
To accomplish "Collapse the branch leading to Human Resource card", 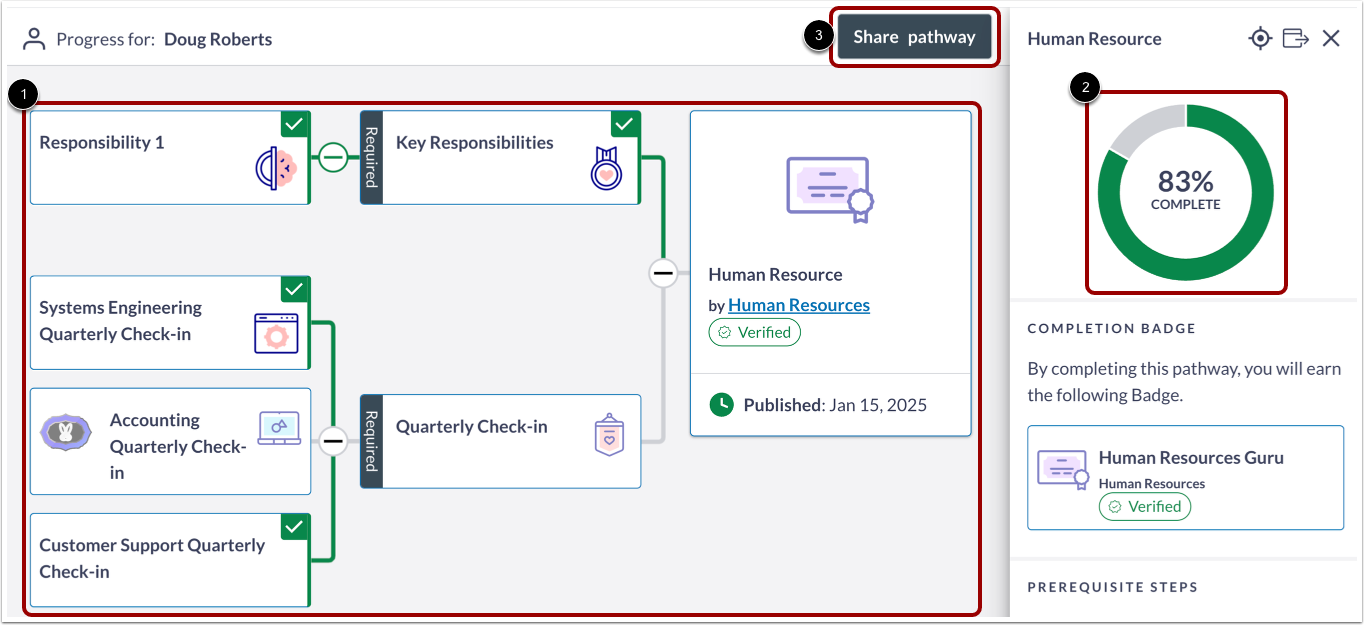I will tap(663, 273).
